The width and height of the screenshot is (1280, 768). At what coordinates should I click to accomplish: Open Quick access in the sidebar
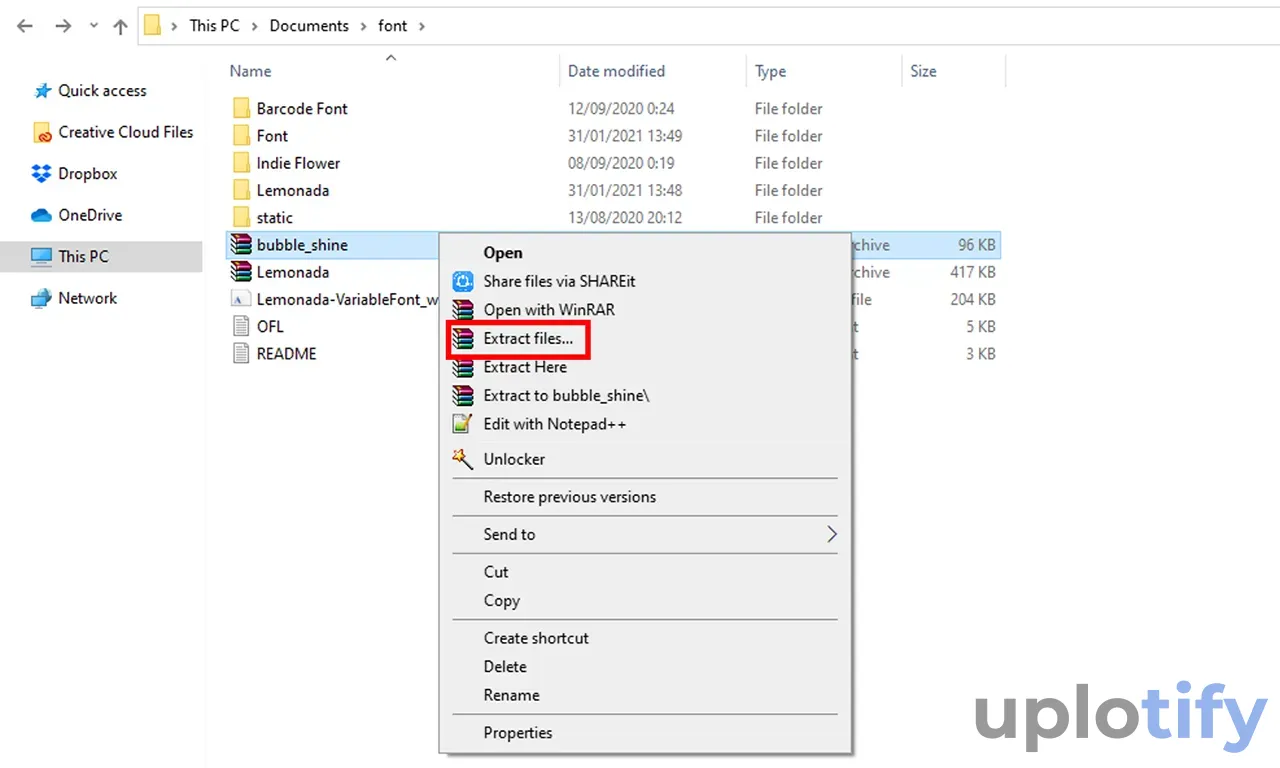coord(102,90)
